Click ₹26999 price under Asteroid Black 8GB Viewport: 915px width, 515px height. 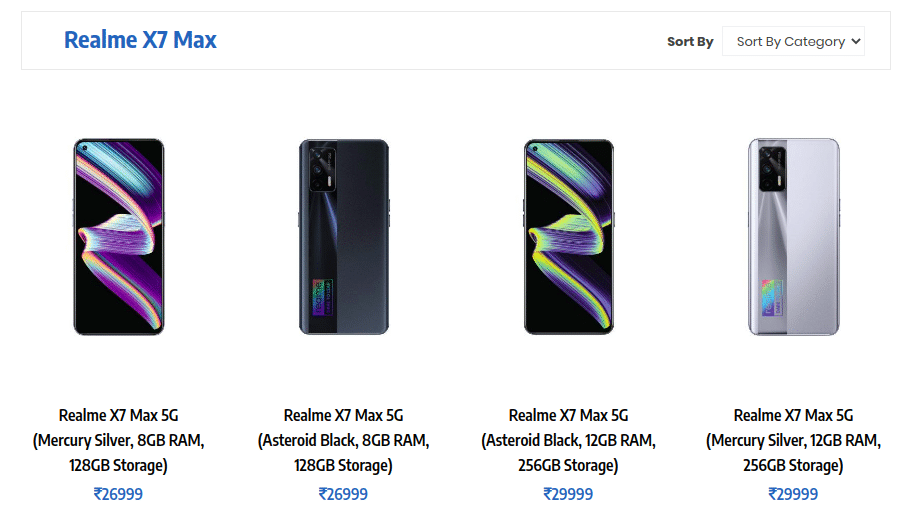(x=343, y=494)
